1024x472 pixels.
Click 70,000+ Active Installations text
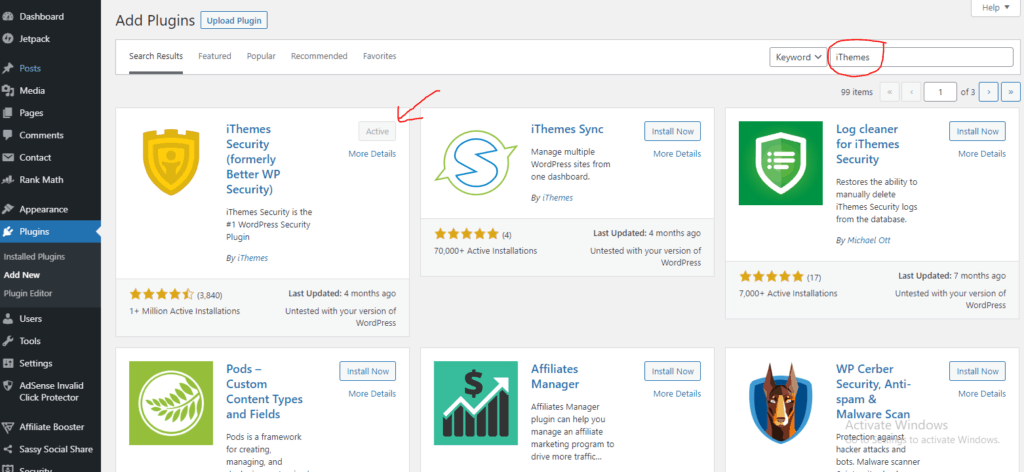486,251
